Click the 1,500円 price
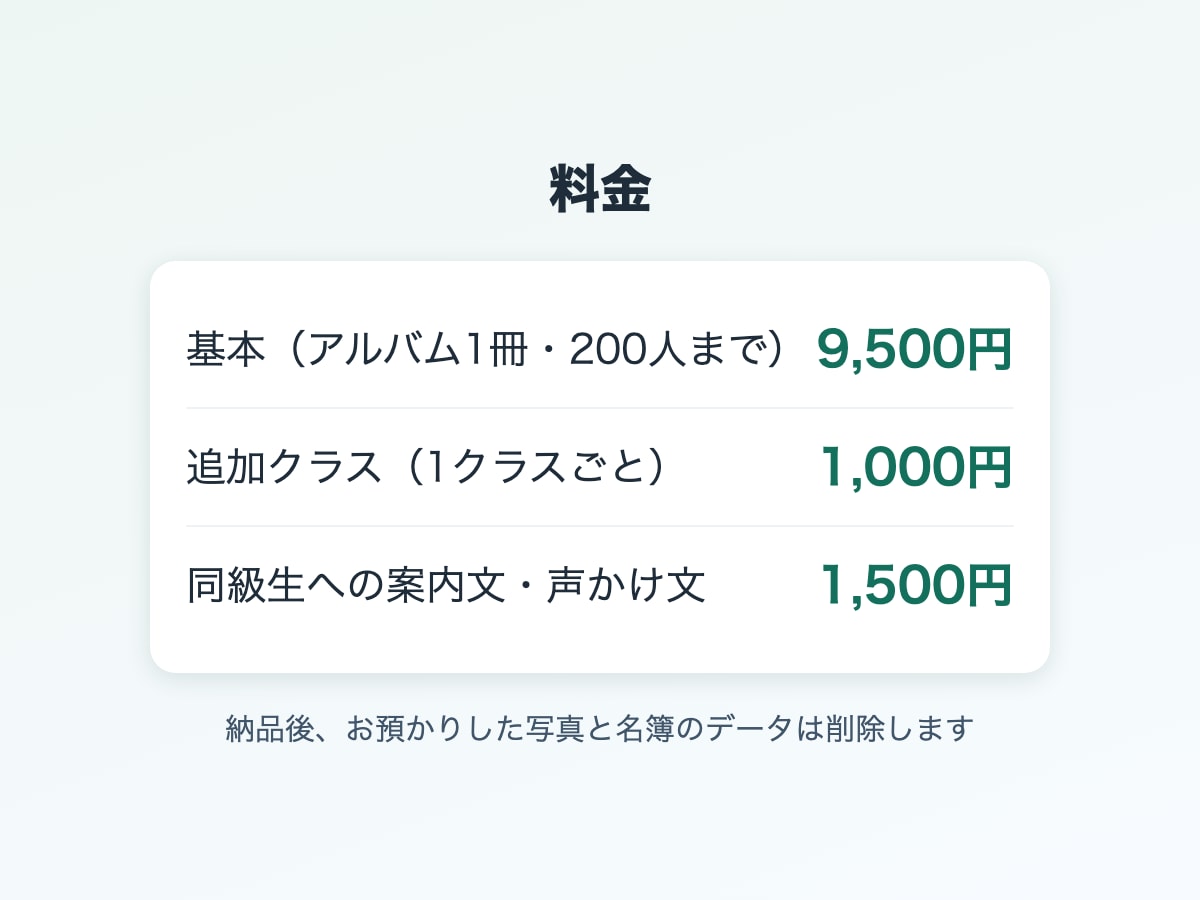Image resolution: width=1200 pixels, height=900 pixels. click(916, 585)
